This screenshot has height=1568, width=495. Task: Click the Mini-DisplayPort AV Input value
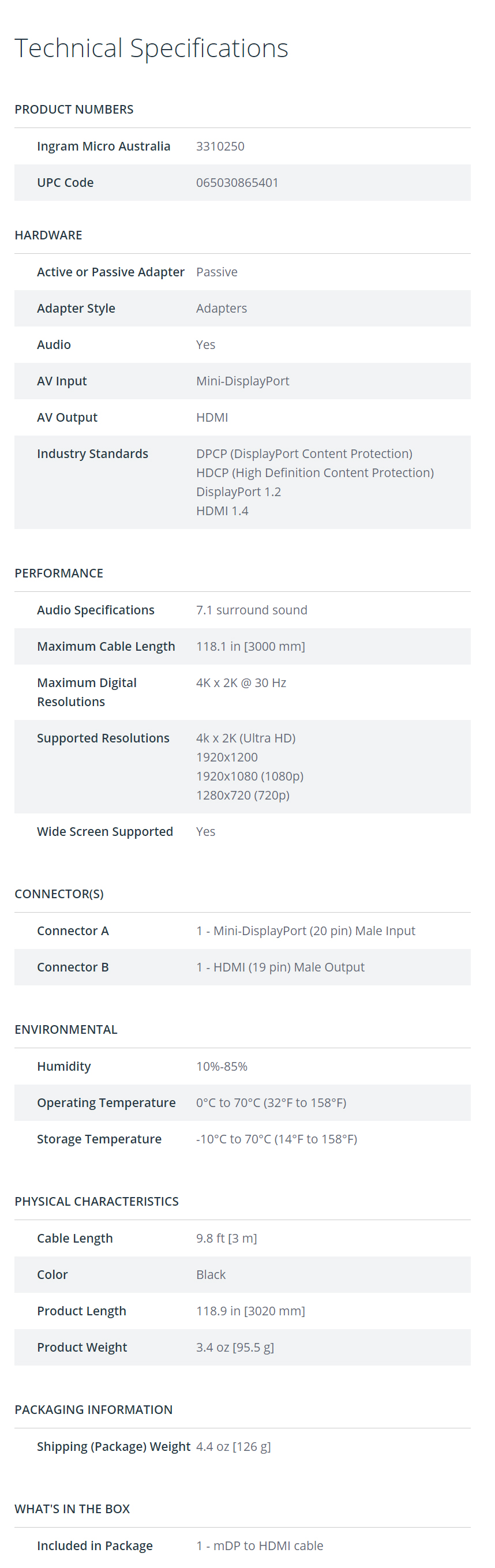click(242, 381)
